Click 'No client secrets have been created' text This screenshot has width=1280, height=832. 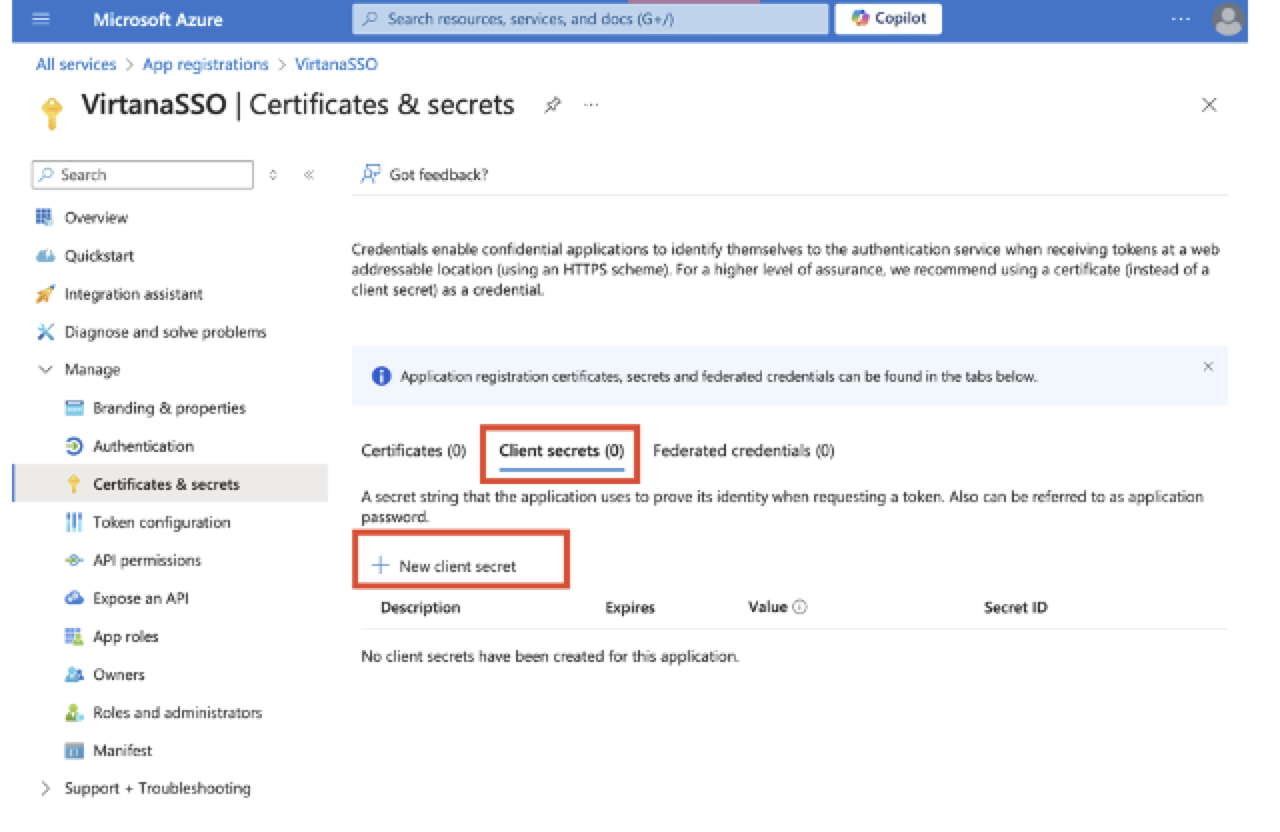pyautogui.click(x=550, y=657)
